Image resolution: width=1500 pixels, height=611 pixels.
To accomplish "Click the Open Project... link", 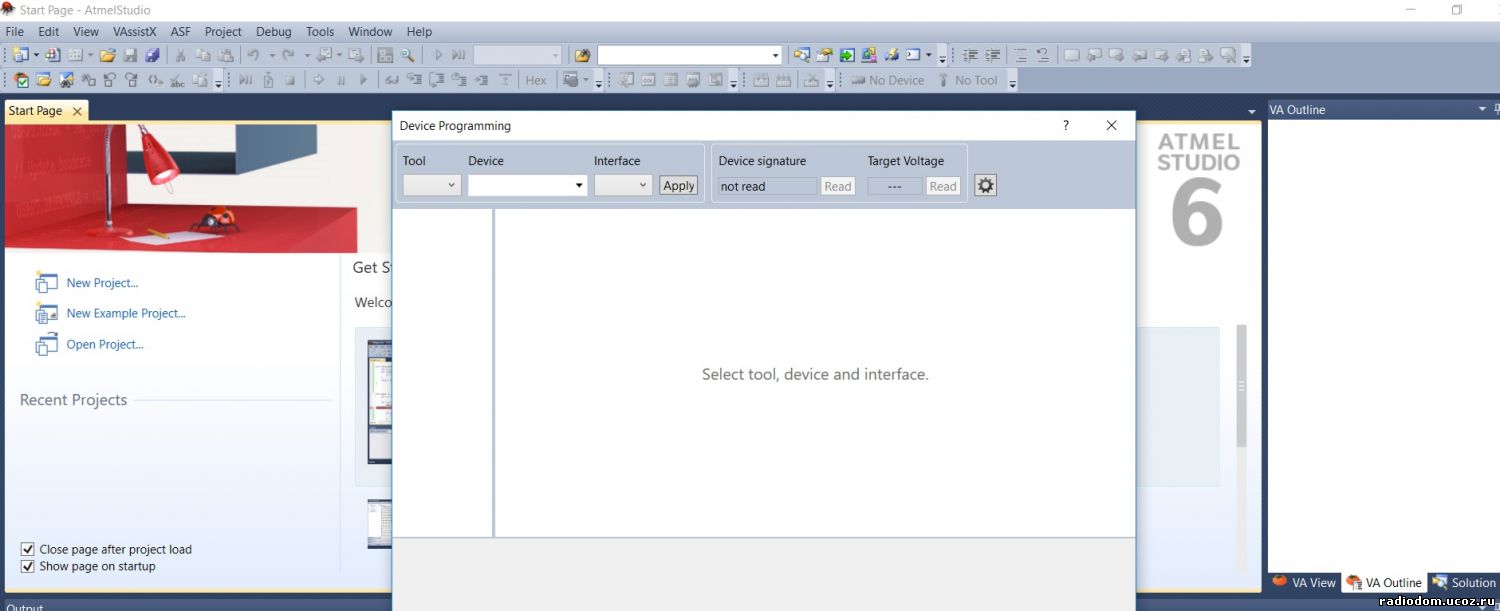I will (105, 344).
